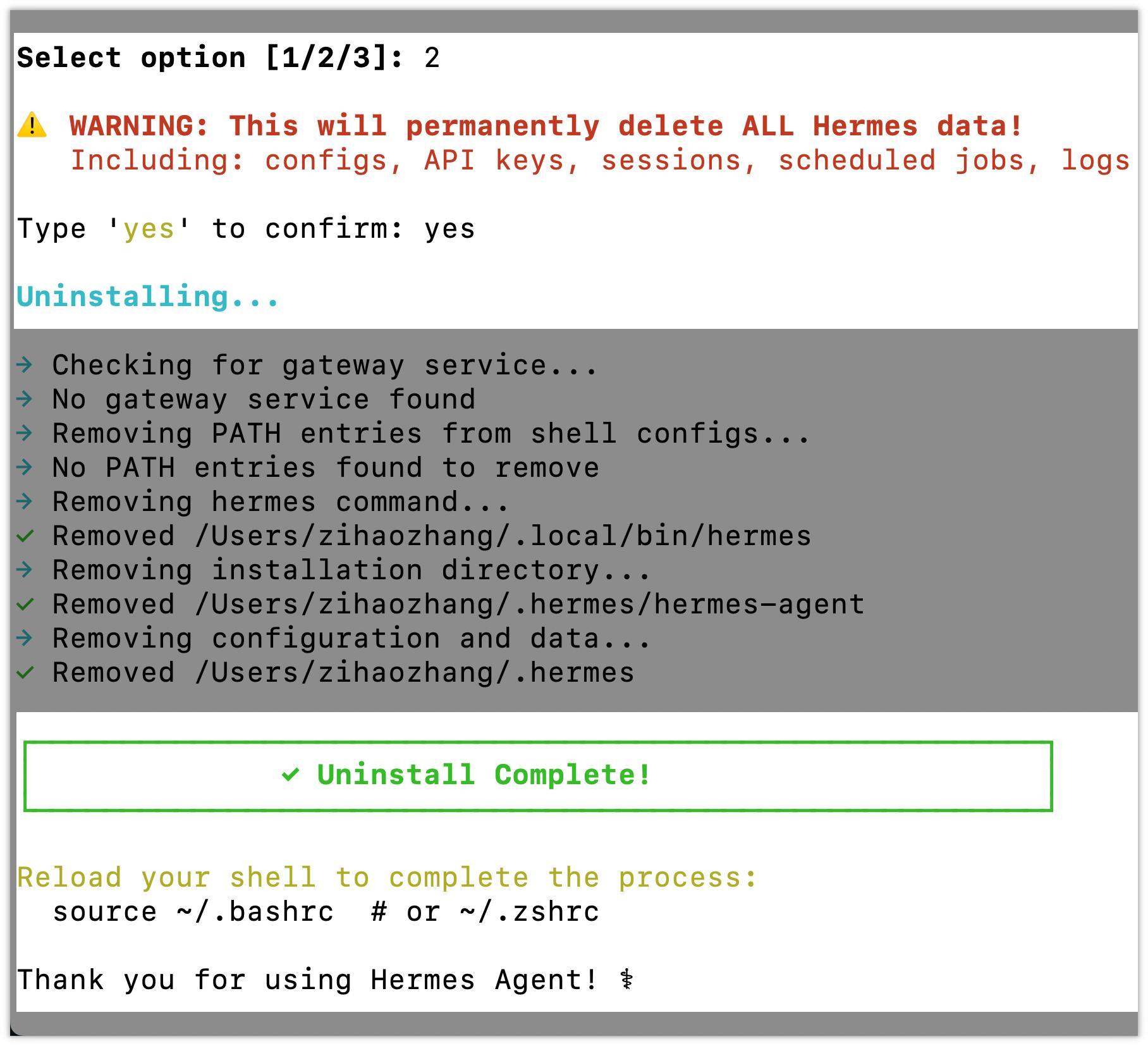This screenshot has width=1148, height=1046.
Task: Click the arrow beside "No gateway service found"
Action: (x=25, y=398)
